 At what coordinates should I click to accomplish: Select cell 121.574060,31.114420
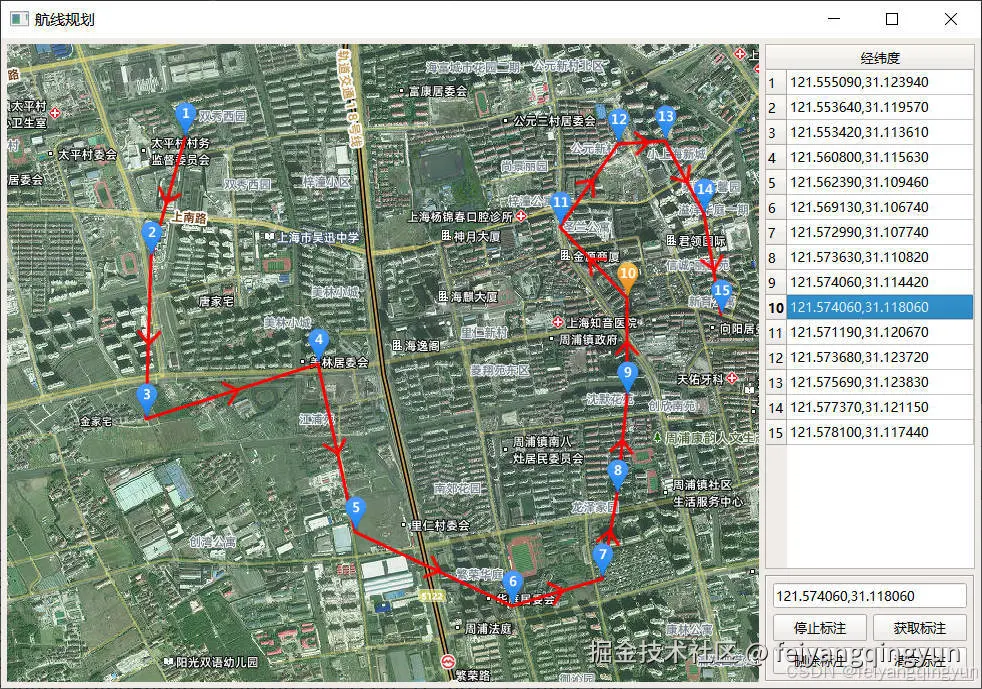pyautogui.click(x=880, y=282)
